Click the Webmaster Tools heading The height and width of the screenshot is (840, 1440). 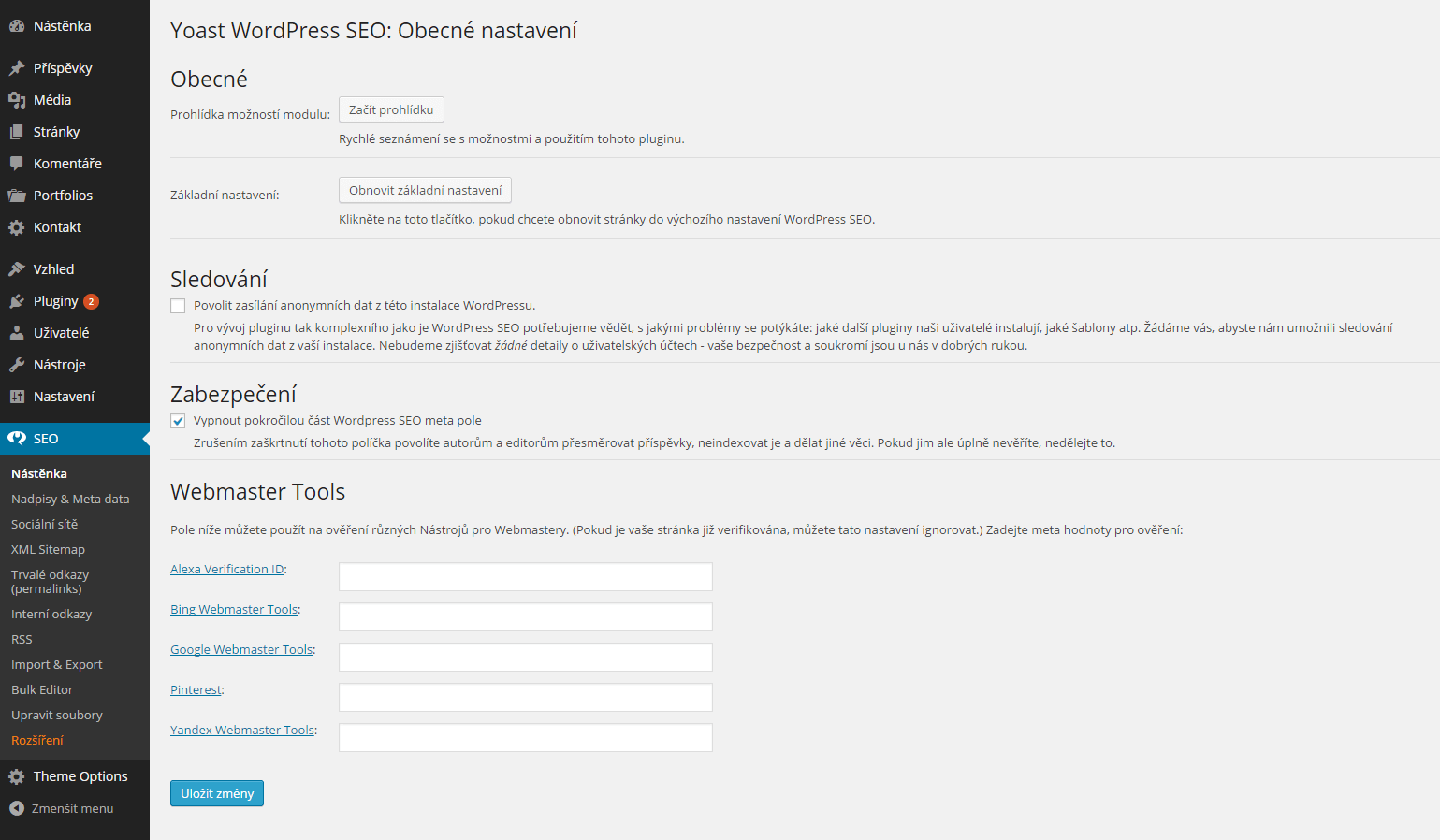point(257,492)
